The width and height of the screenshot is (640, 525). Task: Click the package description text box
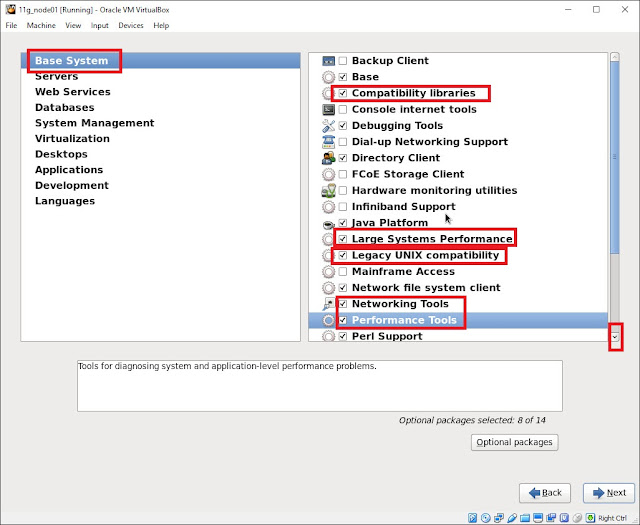click(320, 386)
